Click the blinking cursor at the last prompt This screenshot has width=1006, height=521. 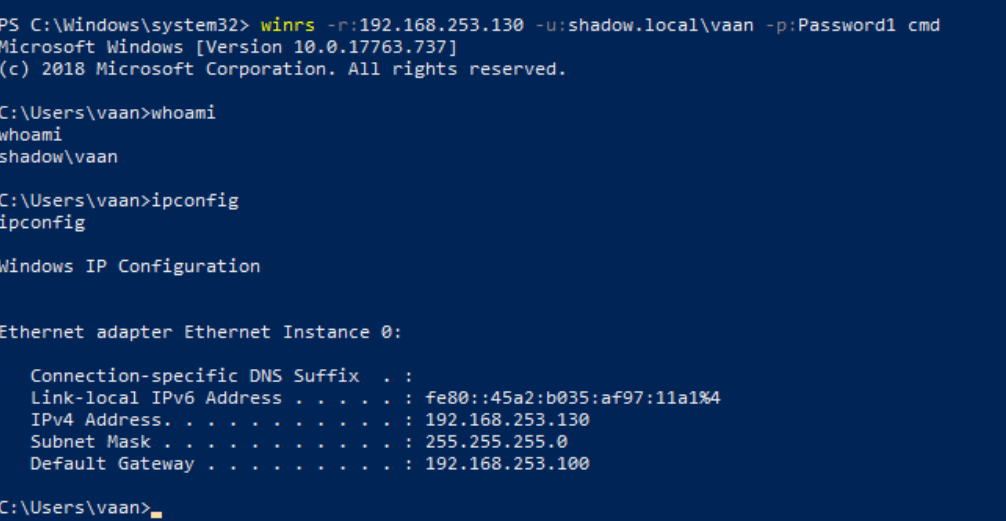pos(156,511)
